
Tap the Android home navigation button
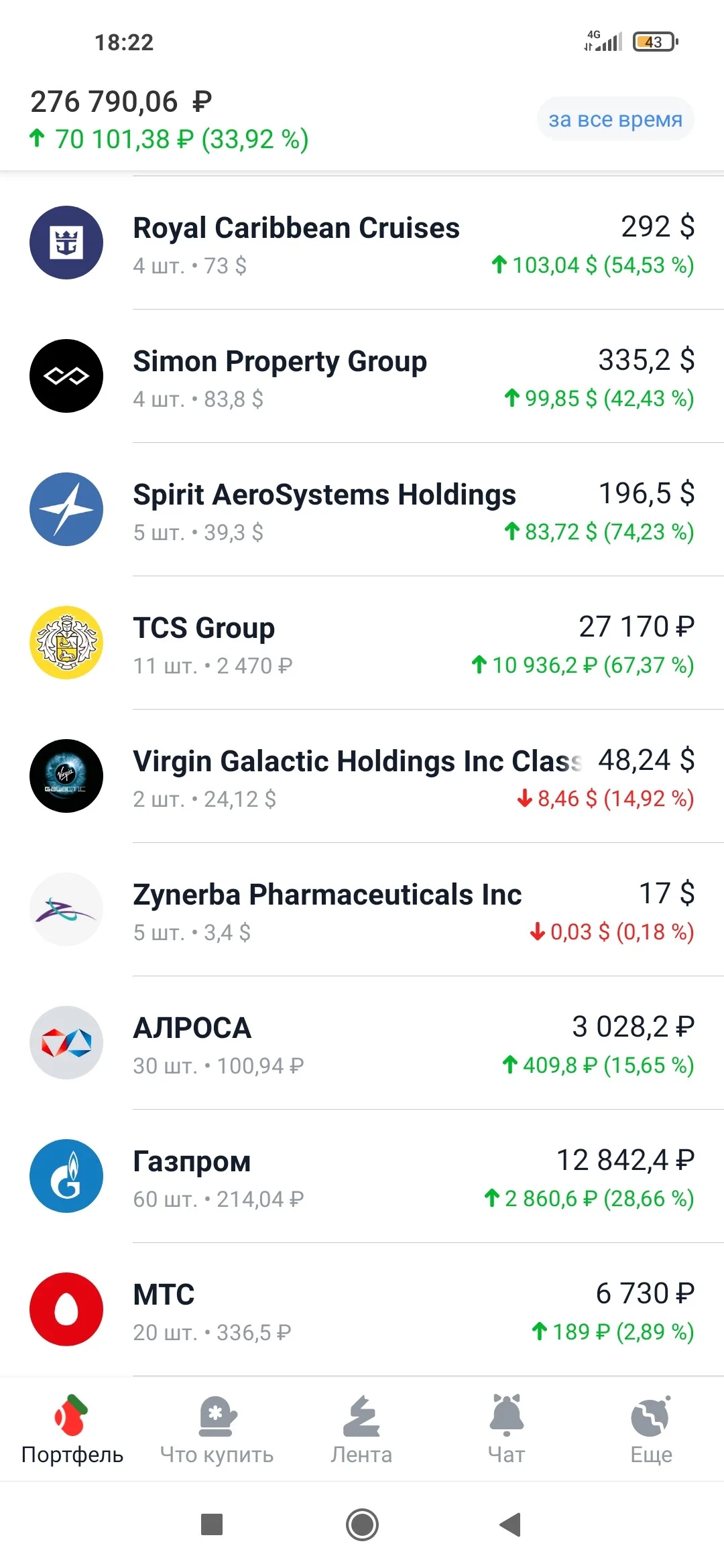(362, 1524)
